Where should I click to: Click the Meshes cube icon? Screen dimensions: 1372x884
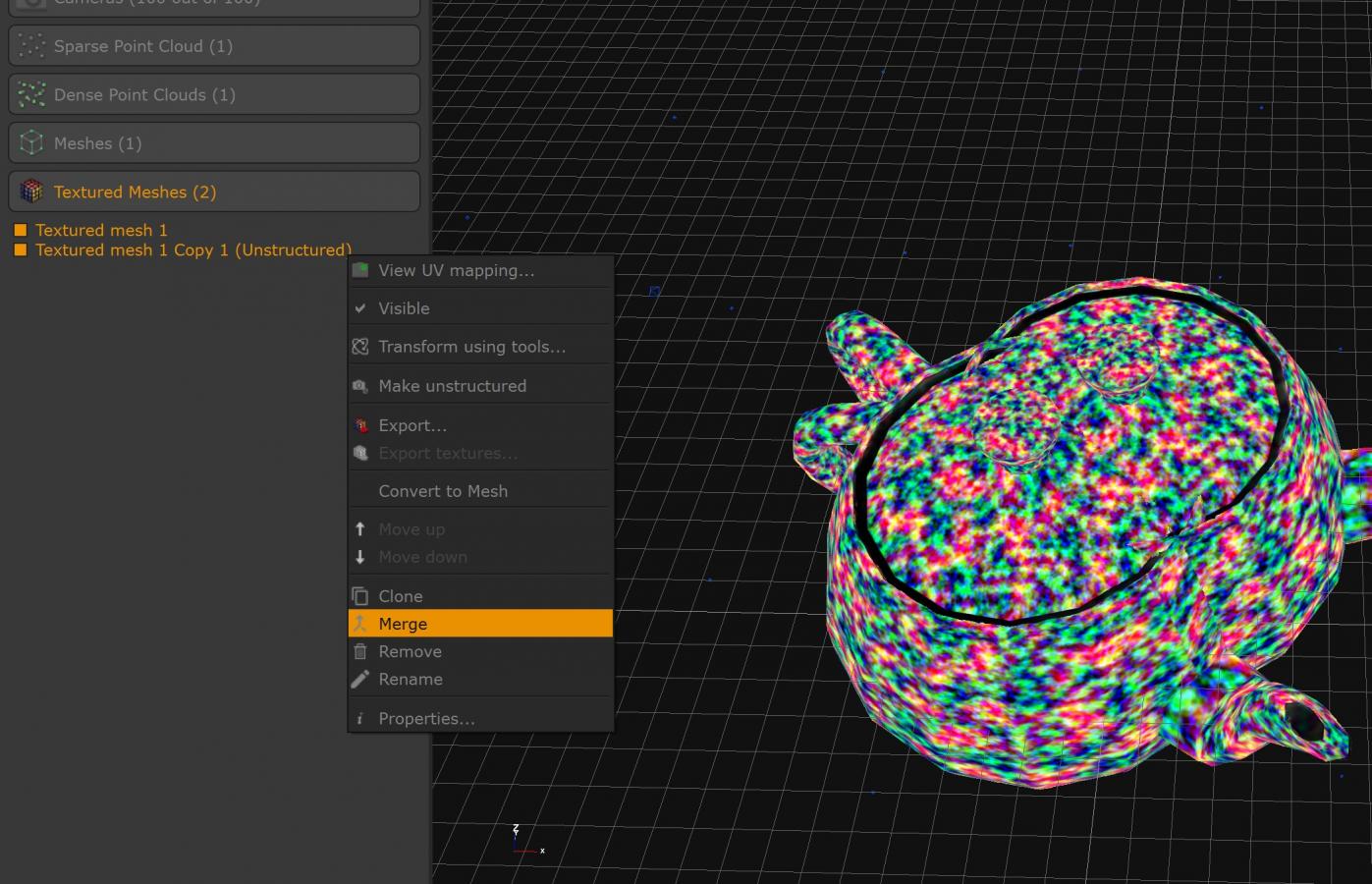click(31, 143)
